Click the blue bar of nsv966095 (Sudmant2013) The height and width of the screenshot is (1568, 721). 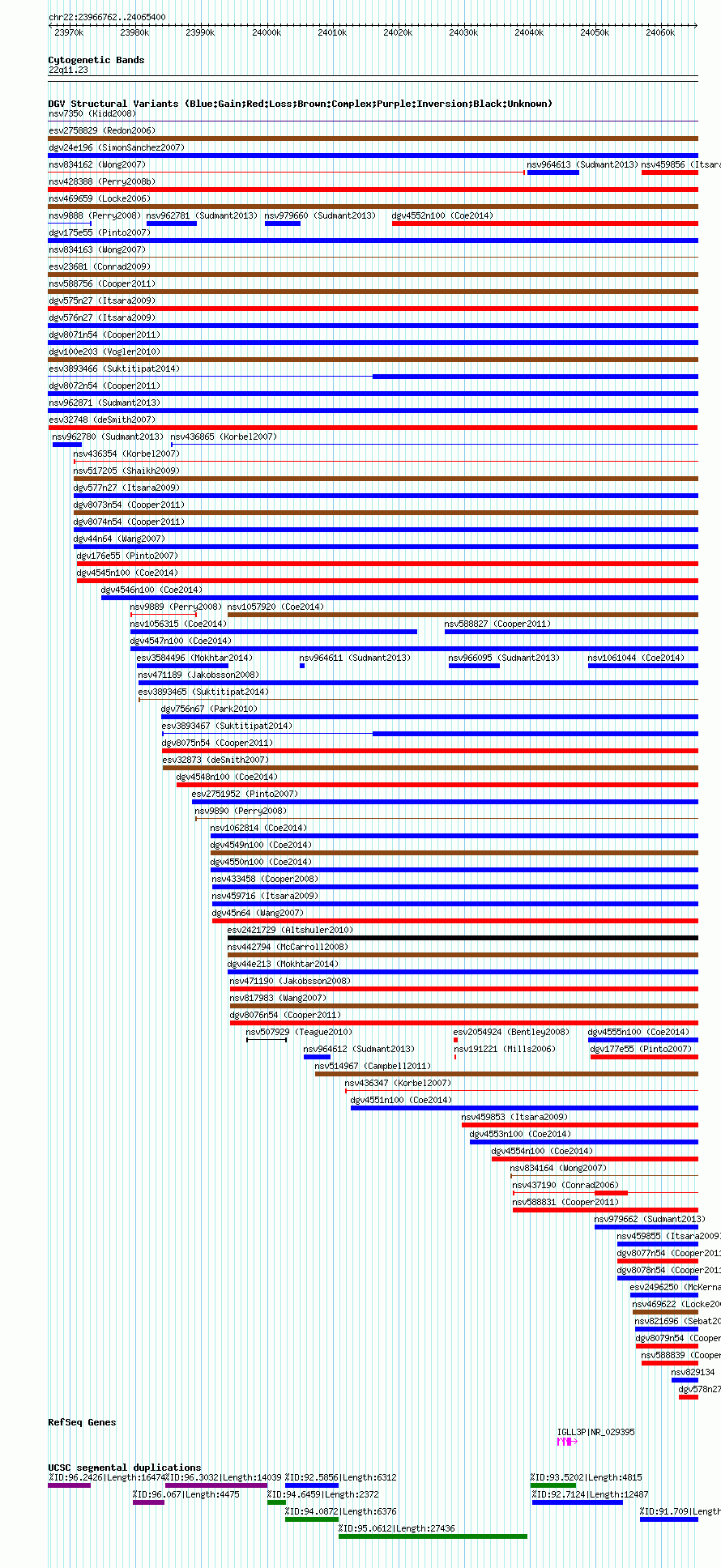click(x=474, y=666)
